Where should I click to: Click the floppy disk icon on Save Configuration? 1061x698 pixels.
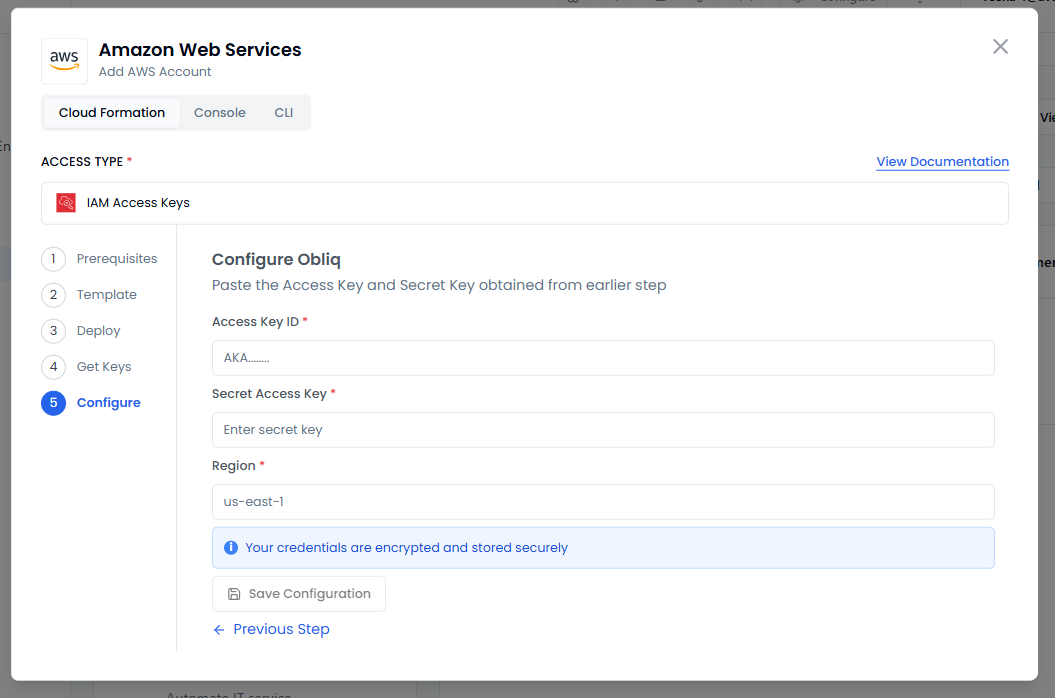[234, 594]
